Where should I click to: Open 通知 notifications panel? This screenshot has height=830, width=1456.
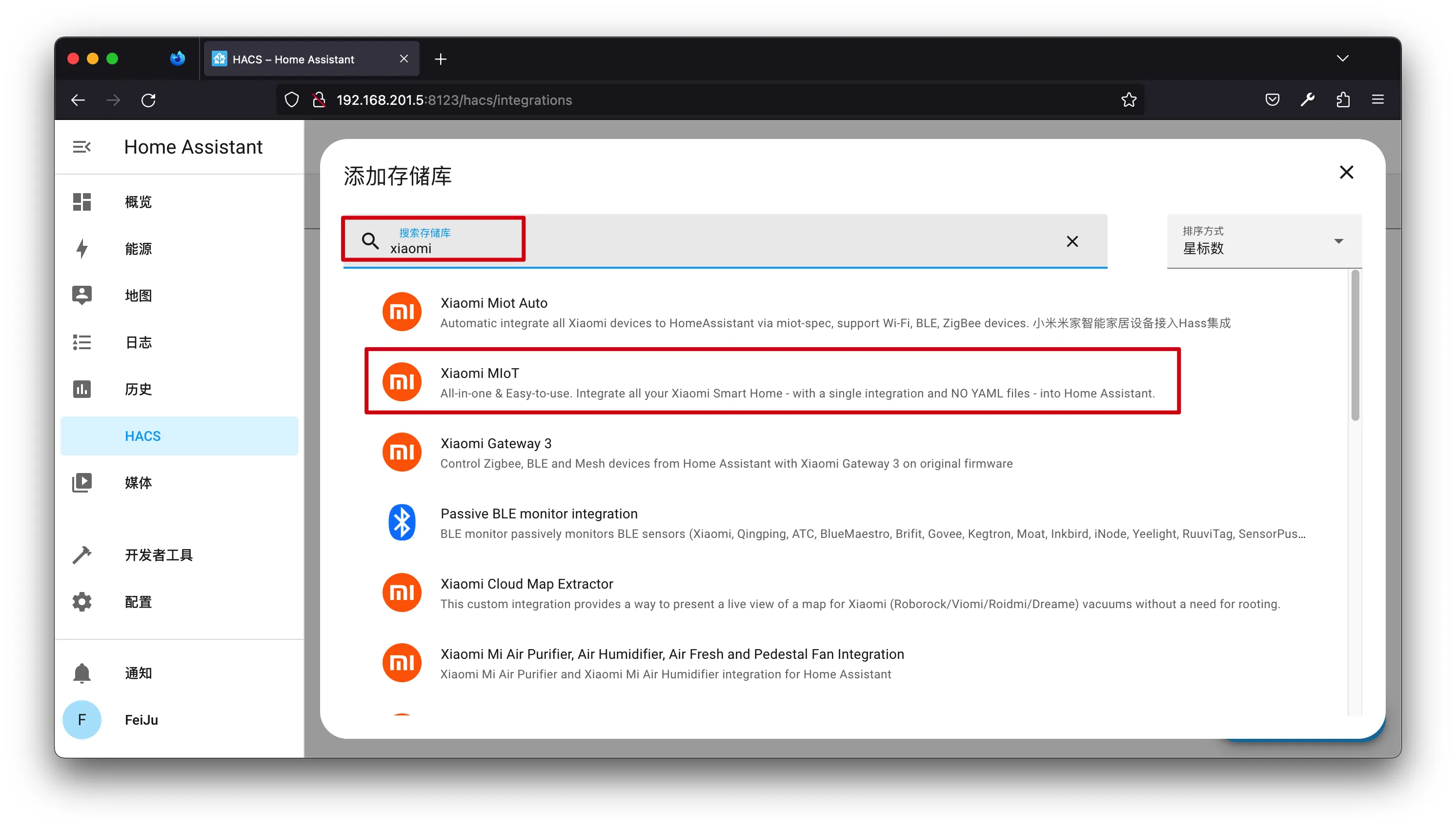179,672
